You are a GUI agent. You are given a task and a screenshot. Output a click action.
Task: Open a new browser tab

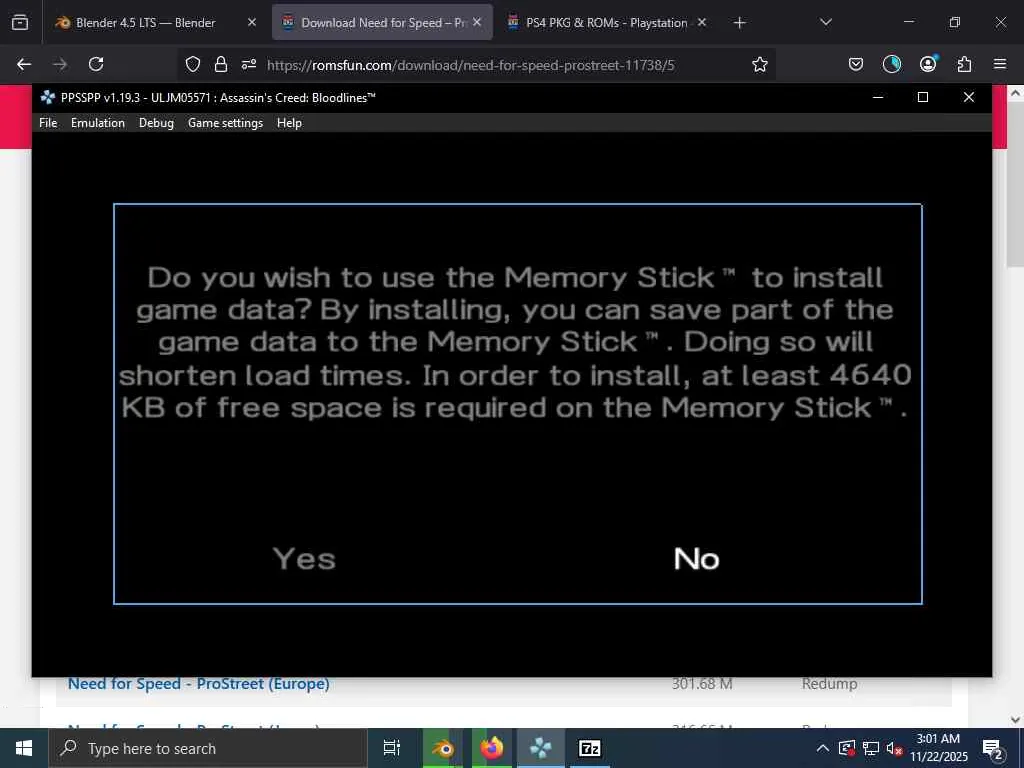(x=739, y=23)
